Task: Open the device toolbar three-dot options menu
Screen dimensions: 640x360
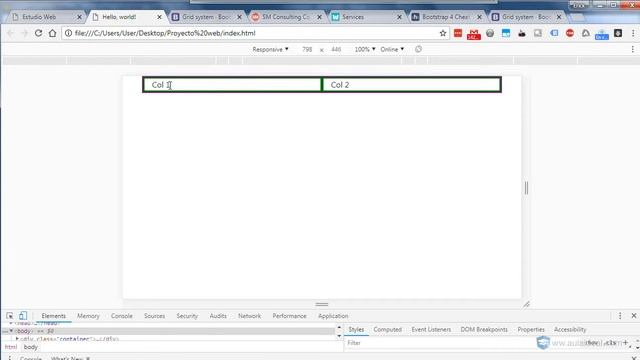Action: coord(633,49)
